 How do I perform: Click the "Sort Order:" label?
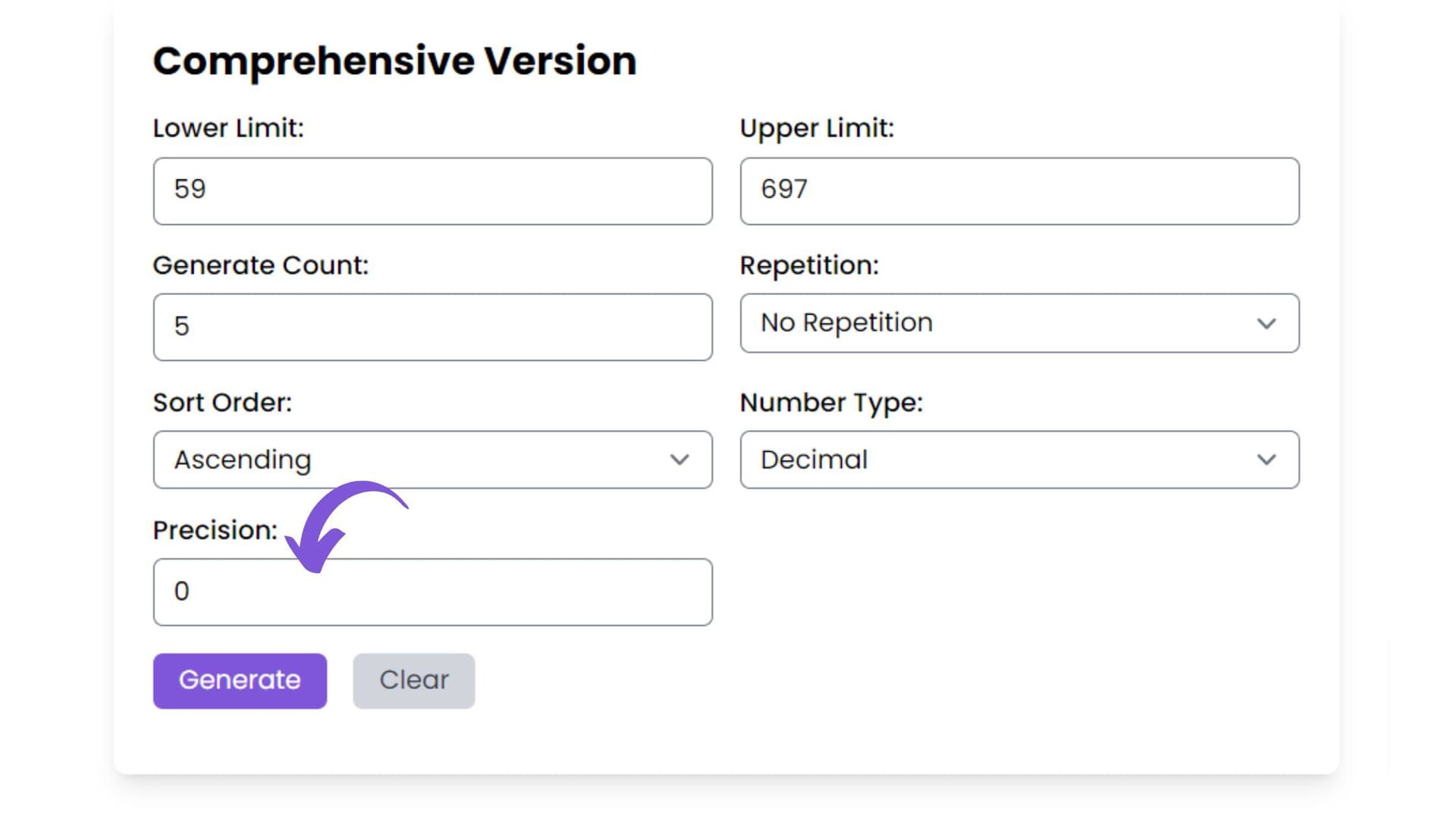point(222,403)
